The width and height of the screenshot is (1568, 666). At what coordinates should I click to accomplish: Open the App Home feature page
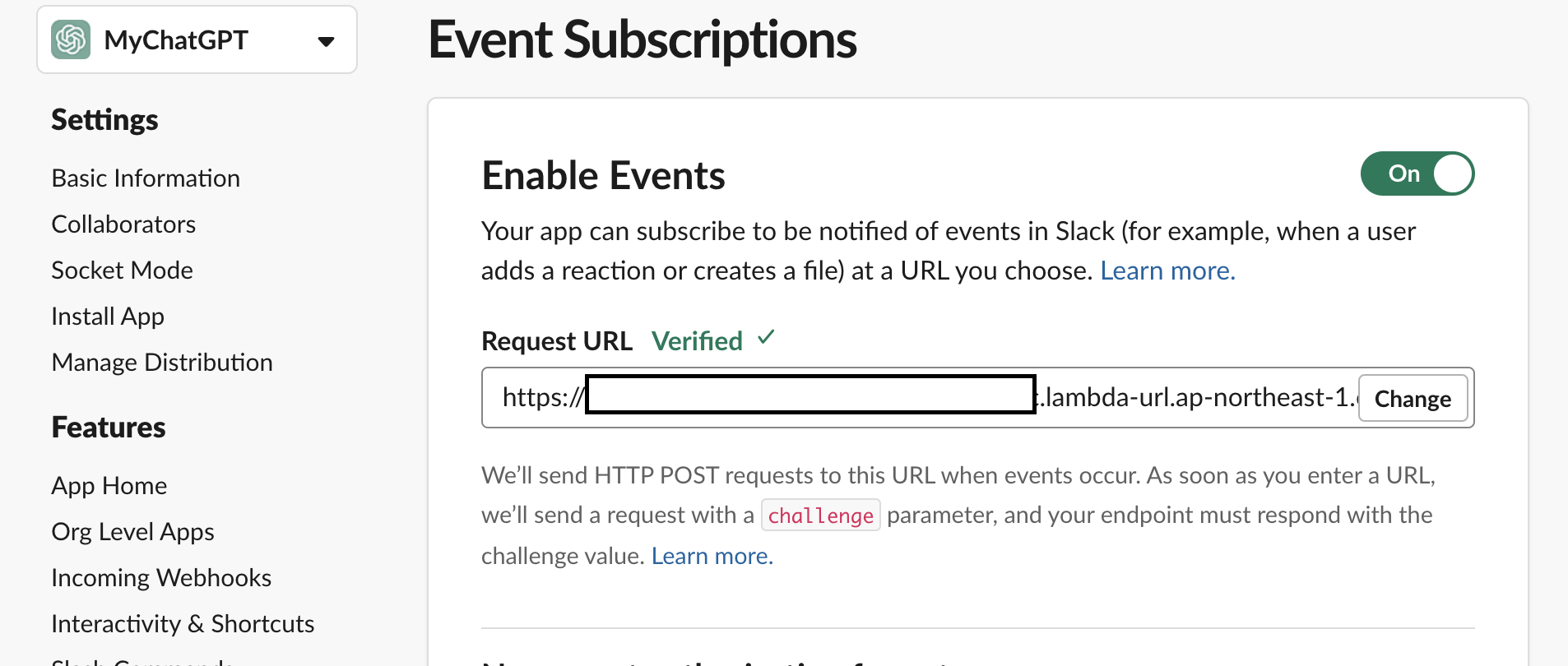109,486
